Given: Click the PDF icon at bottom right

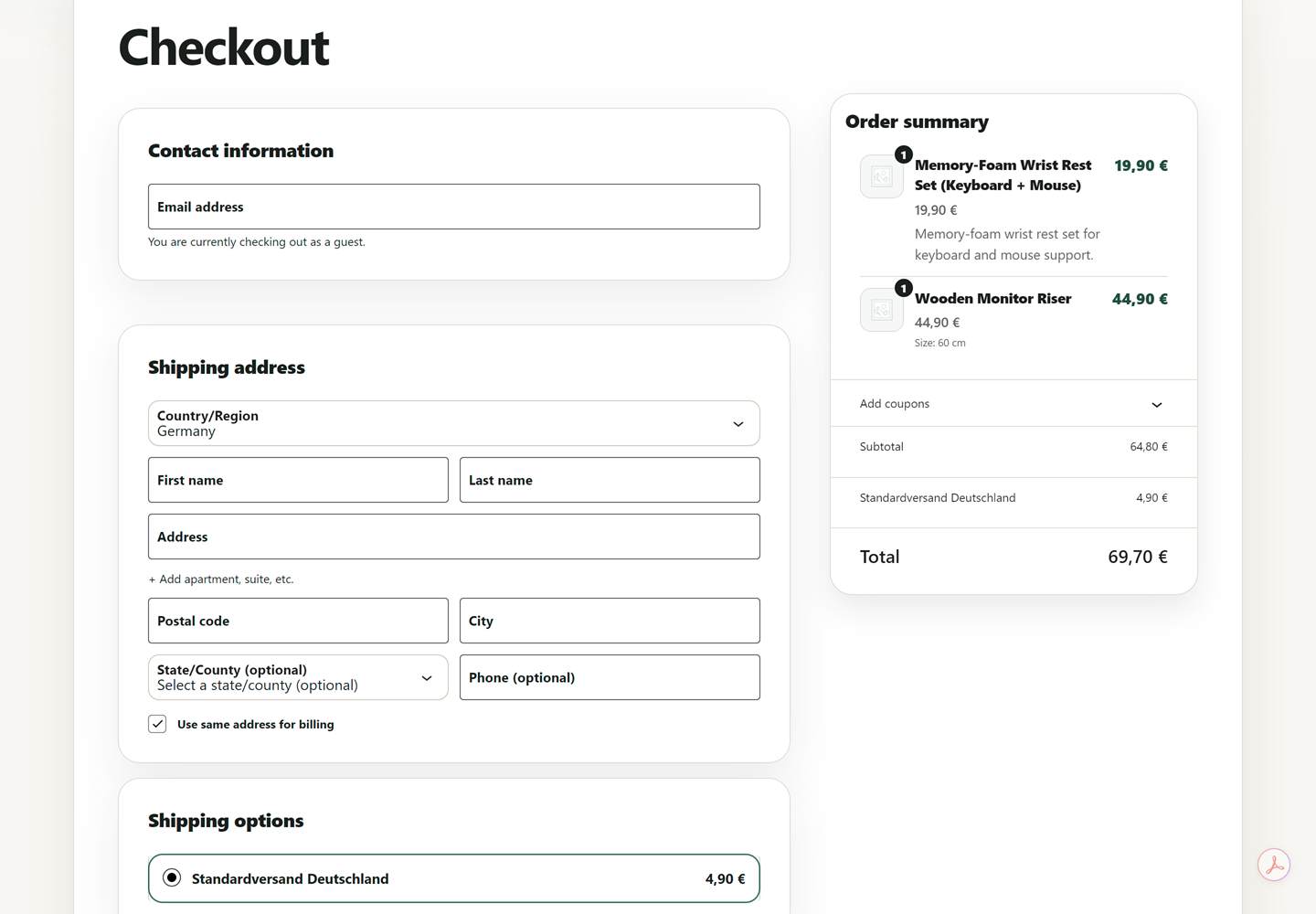Looking at the screenshot, I should point(1274,865).
